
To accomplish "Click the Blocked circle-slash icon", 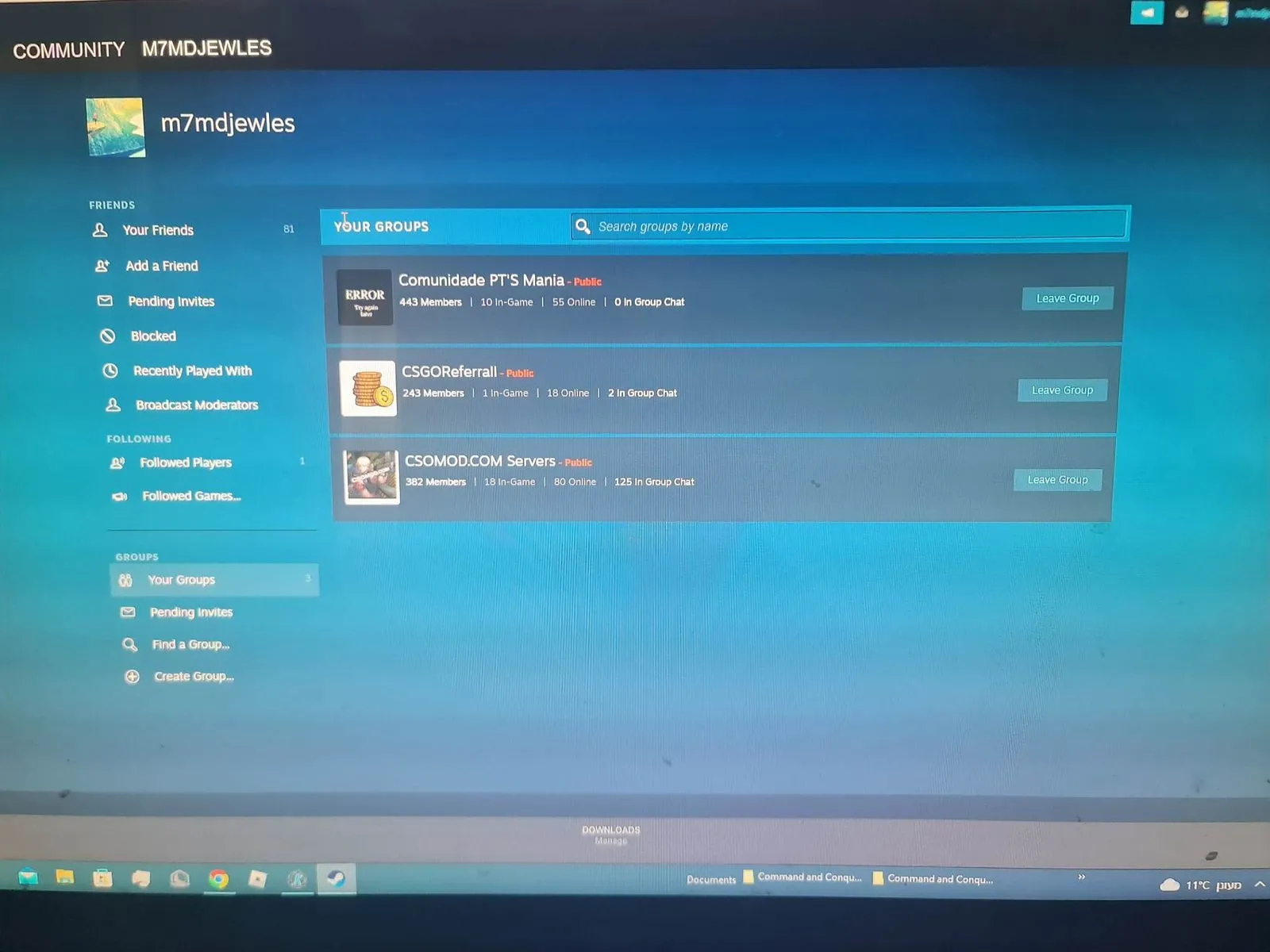I will click(108, 336).
